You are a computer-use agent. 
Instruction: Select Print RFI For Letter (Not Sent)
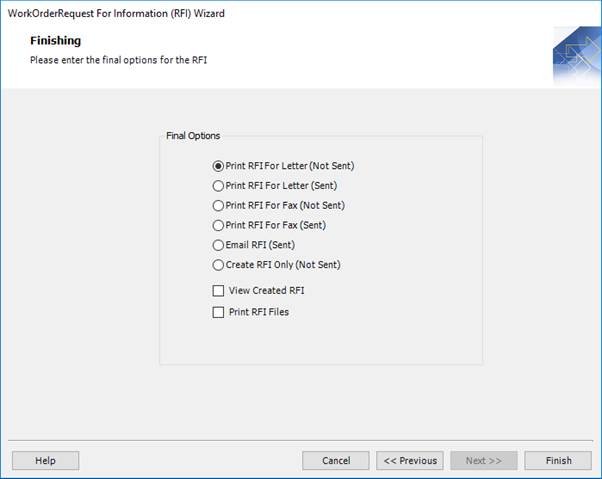pos(219,166)
